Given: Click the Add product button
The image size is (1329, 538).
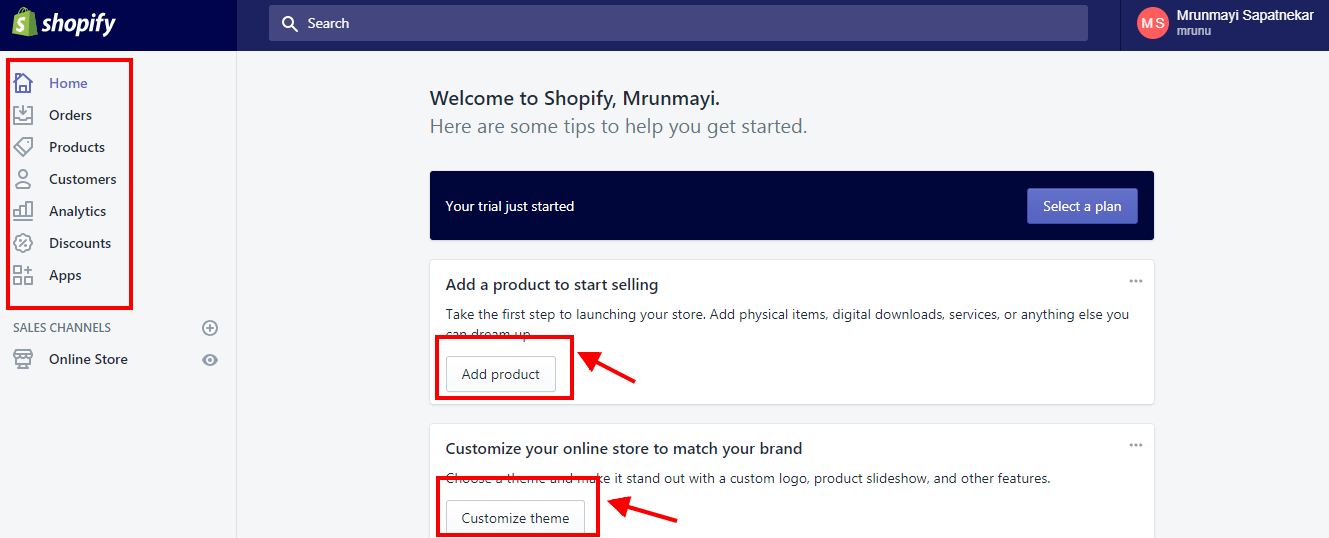Looking at the screenshot, I should [x=501, y=374].
